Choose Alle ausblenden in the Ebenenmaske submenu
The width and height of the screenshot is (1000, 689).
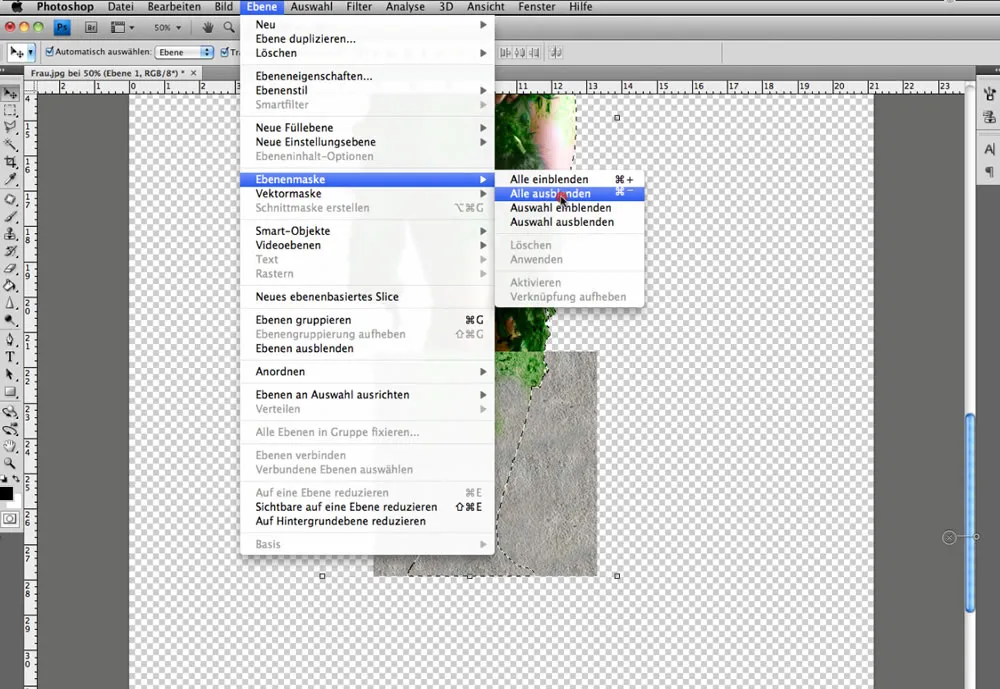click(549, 193)
